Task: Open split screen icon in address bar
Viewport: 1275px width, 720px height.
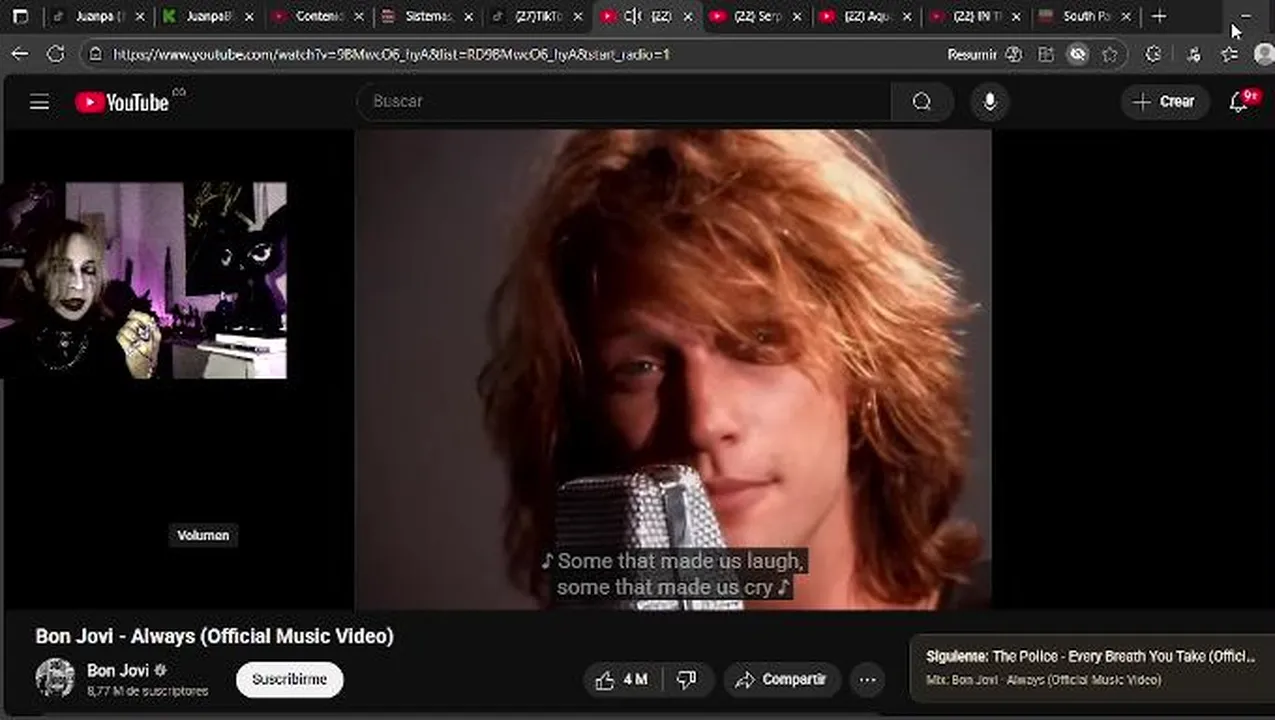Action: click(x=1046, y=55)
